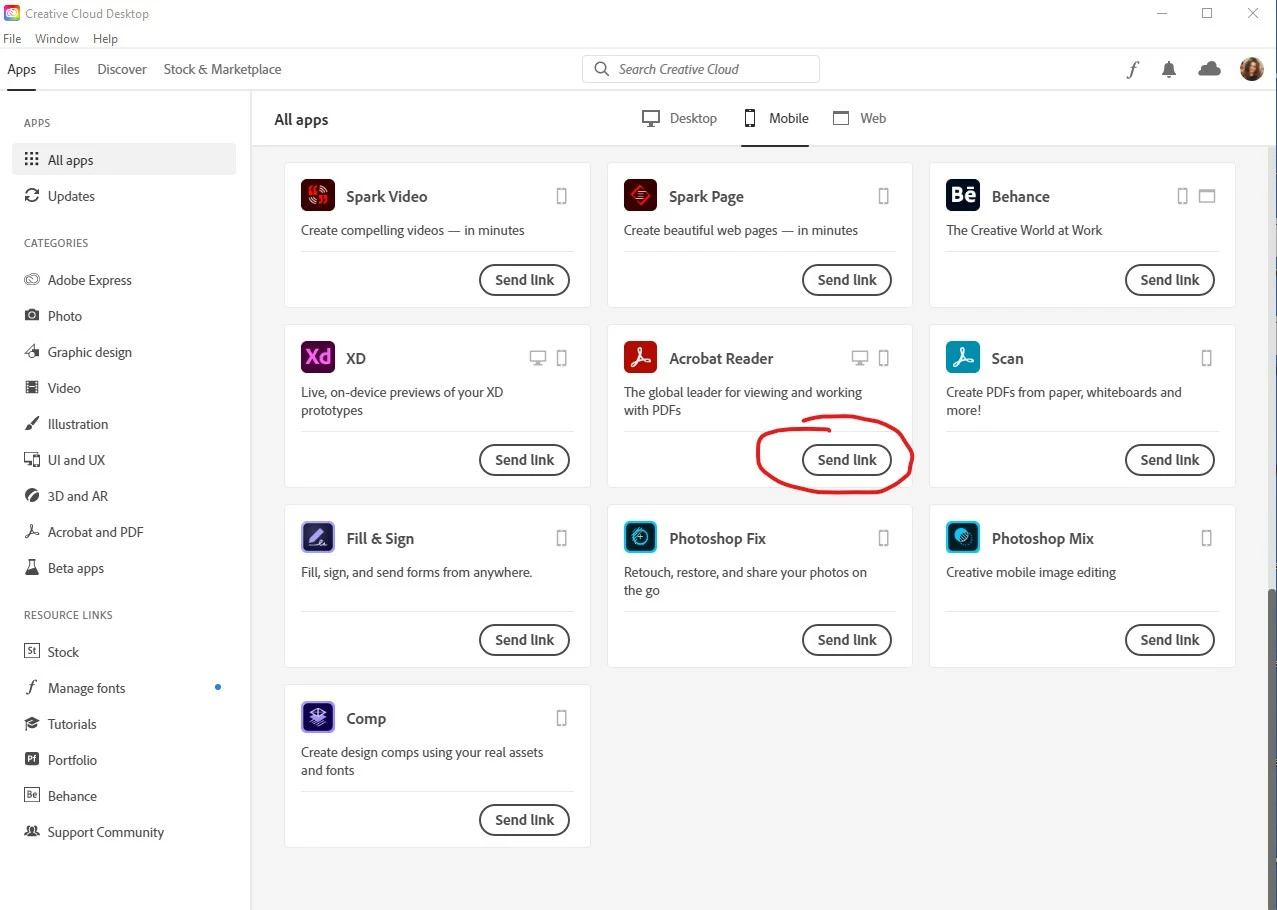Open the Spark Page app icon
Screen dimensions: 1277x910
[x=640, y=195]
